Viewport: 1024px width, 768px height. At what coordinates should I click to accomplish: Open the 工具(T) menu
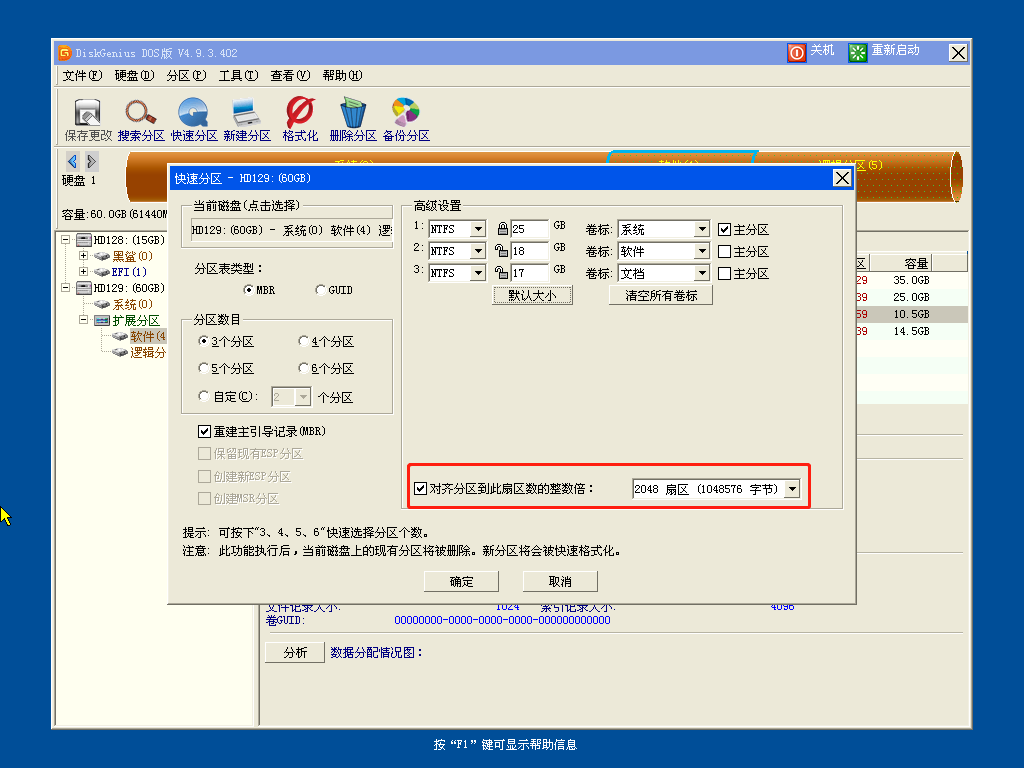click(238, 76)
